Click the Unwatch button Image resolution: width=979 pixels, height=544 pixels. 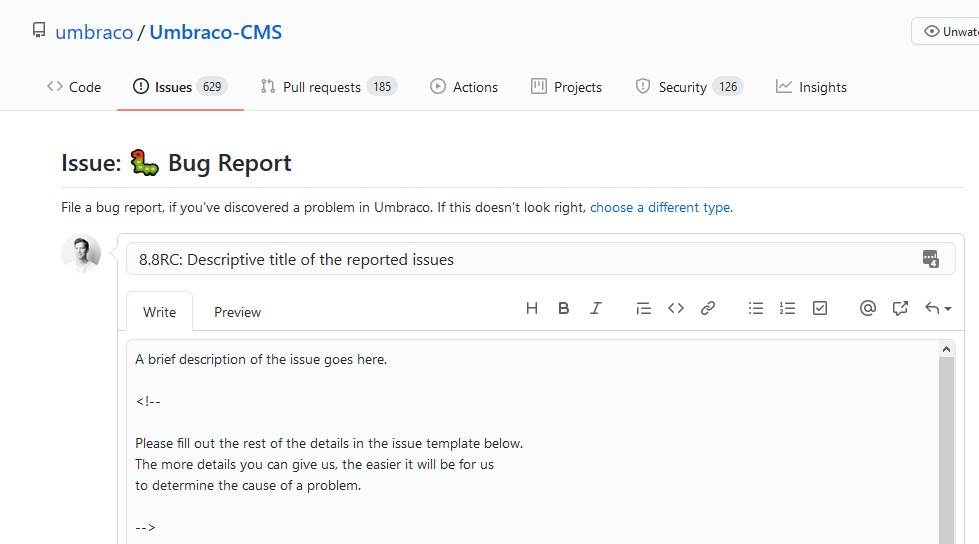945,31
